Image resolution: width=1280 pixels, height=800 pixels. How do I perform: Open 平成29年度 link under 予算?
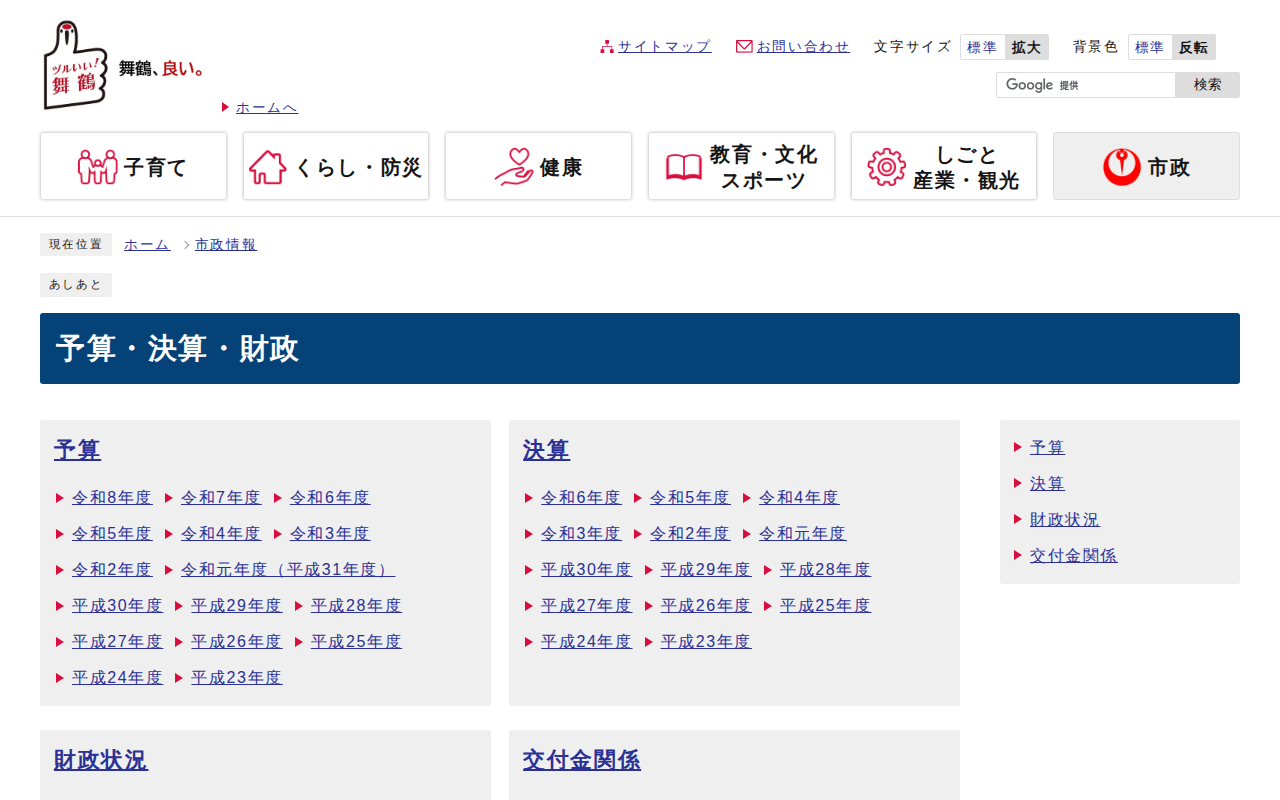point(237,605)
